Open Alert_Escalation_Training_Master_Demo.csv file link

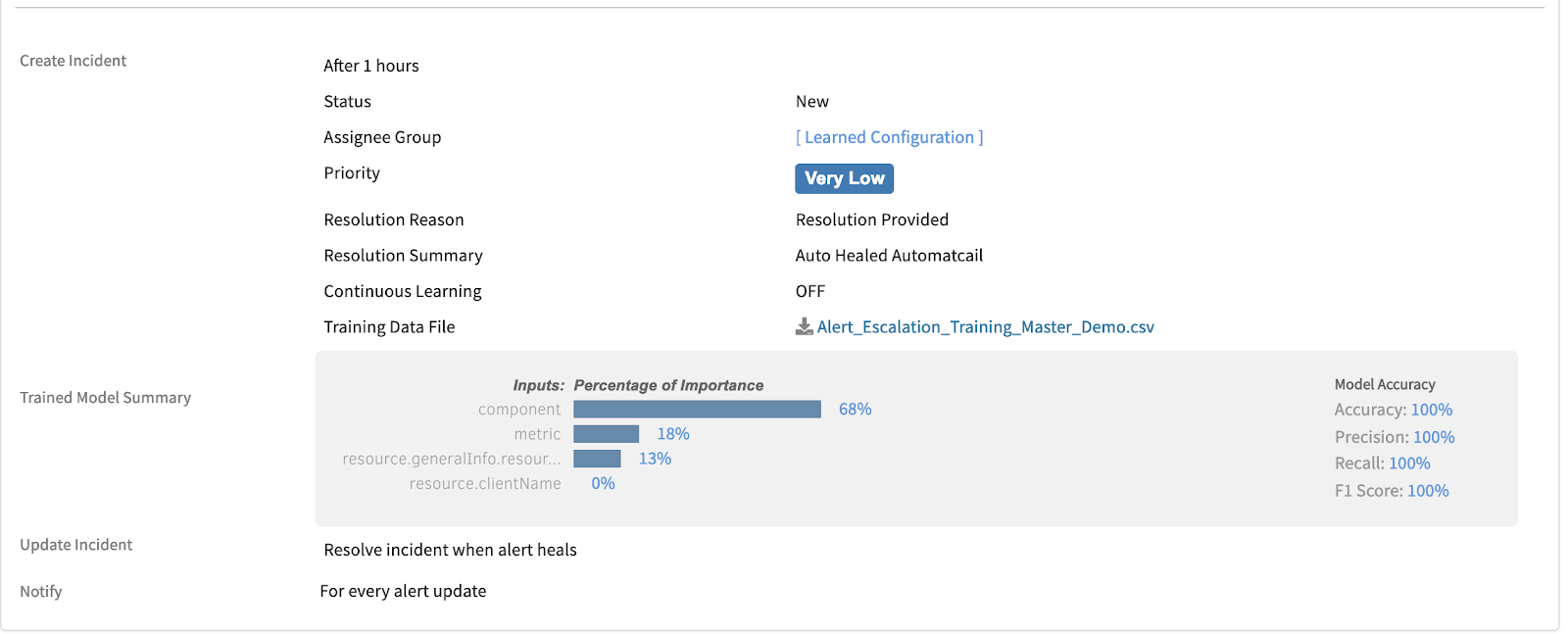click(985, 327)
